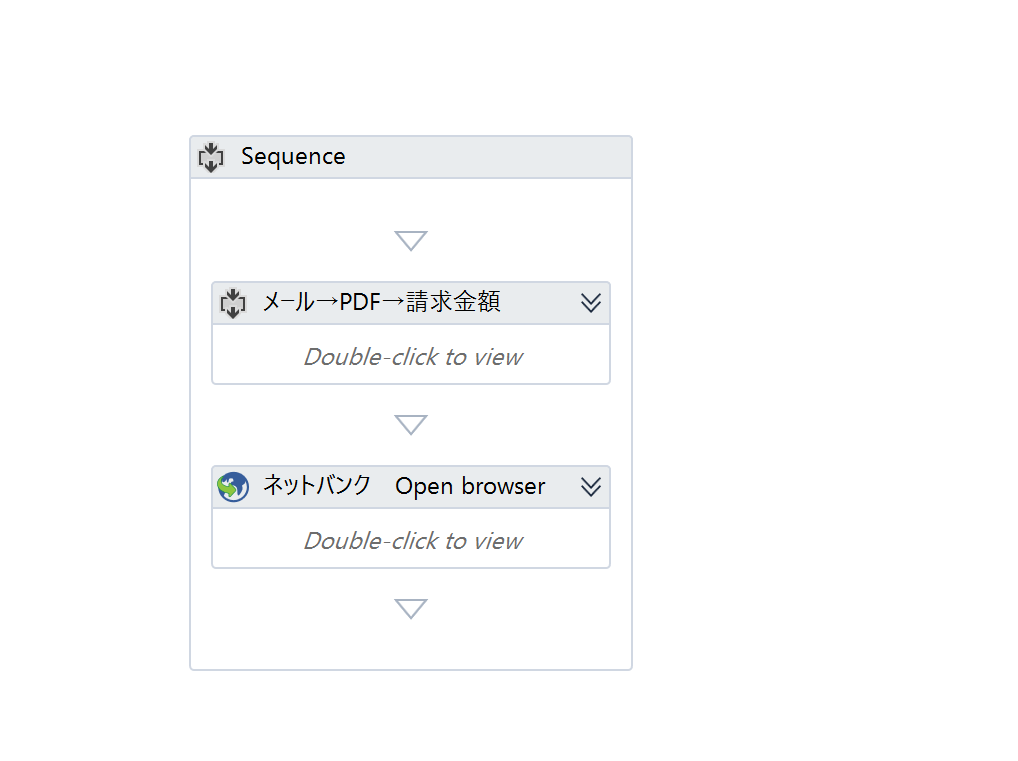Select the メール→PDF→請求金額 title label
The image size is (1018, 761).
382,302
